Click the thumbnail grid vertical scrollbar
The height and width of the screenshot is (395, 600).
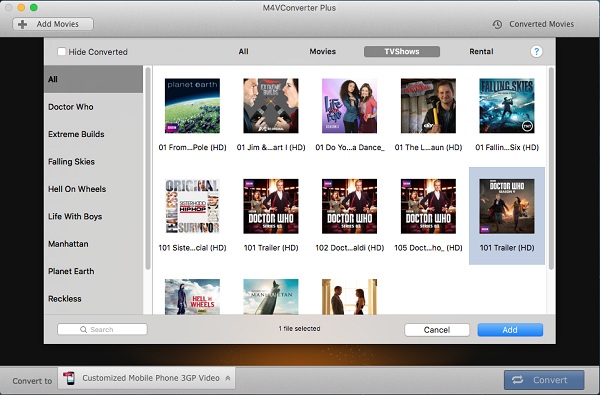coord(551,168)
